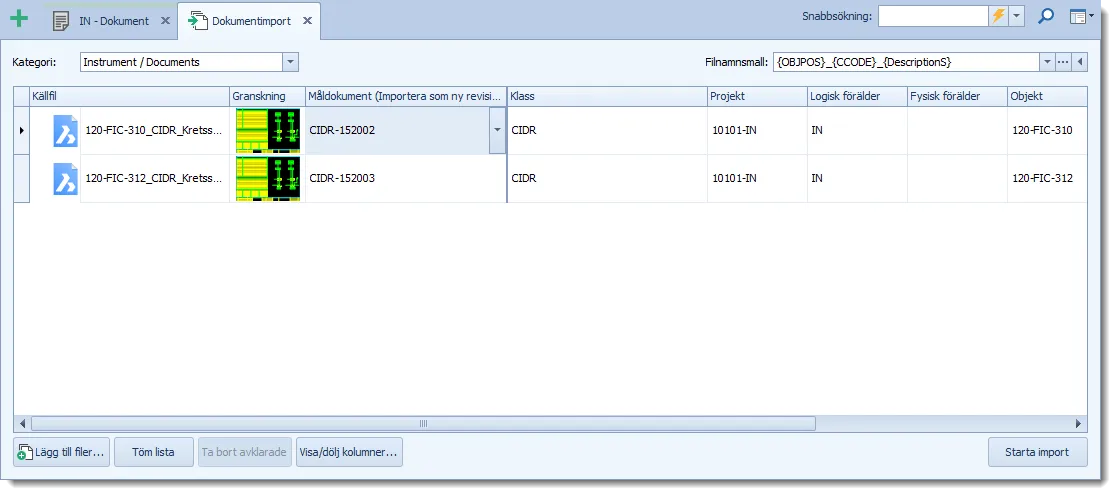The image size is (1116, 495).
Task: Click the Objekt cell 120-FIC-310
Action: pyautogui.click(x=1047, y=130)
